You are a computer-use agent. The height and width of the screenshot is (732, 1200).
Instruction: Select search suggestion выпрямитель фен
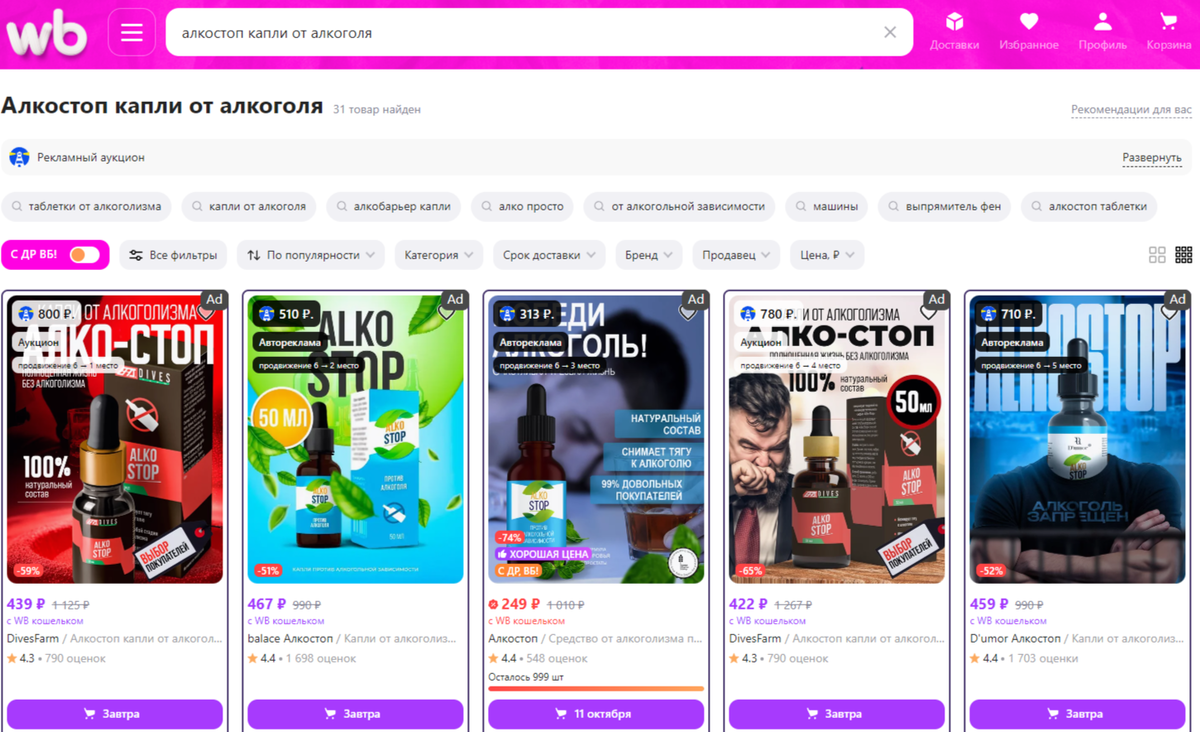944,207
